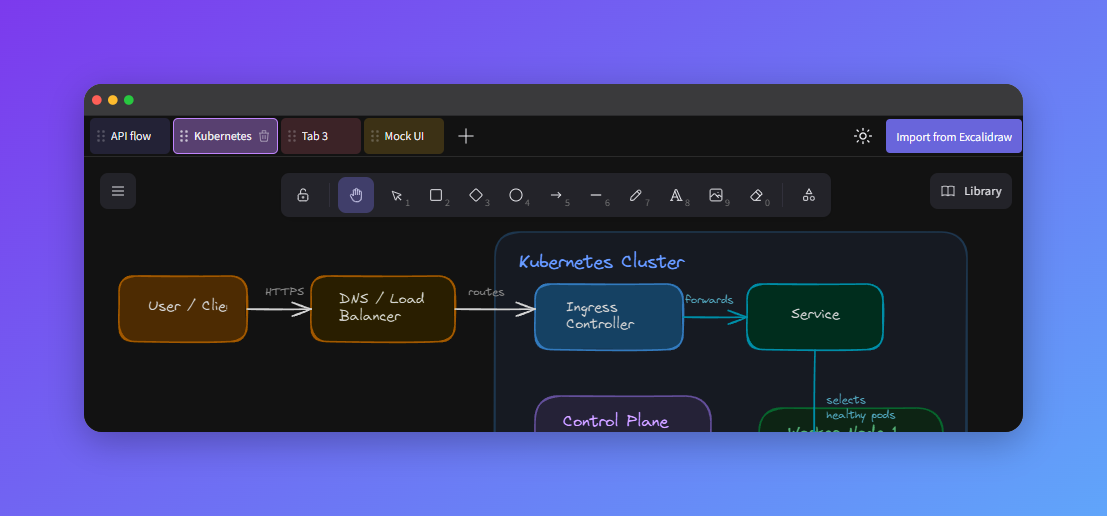Click the Kubernetes Cluster title text
Viewport: 1107px width, 516px height.
click(602, 262)
